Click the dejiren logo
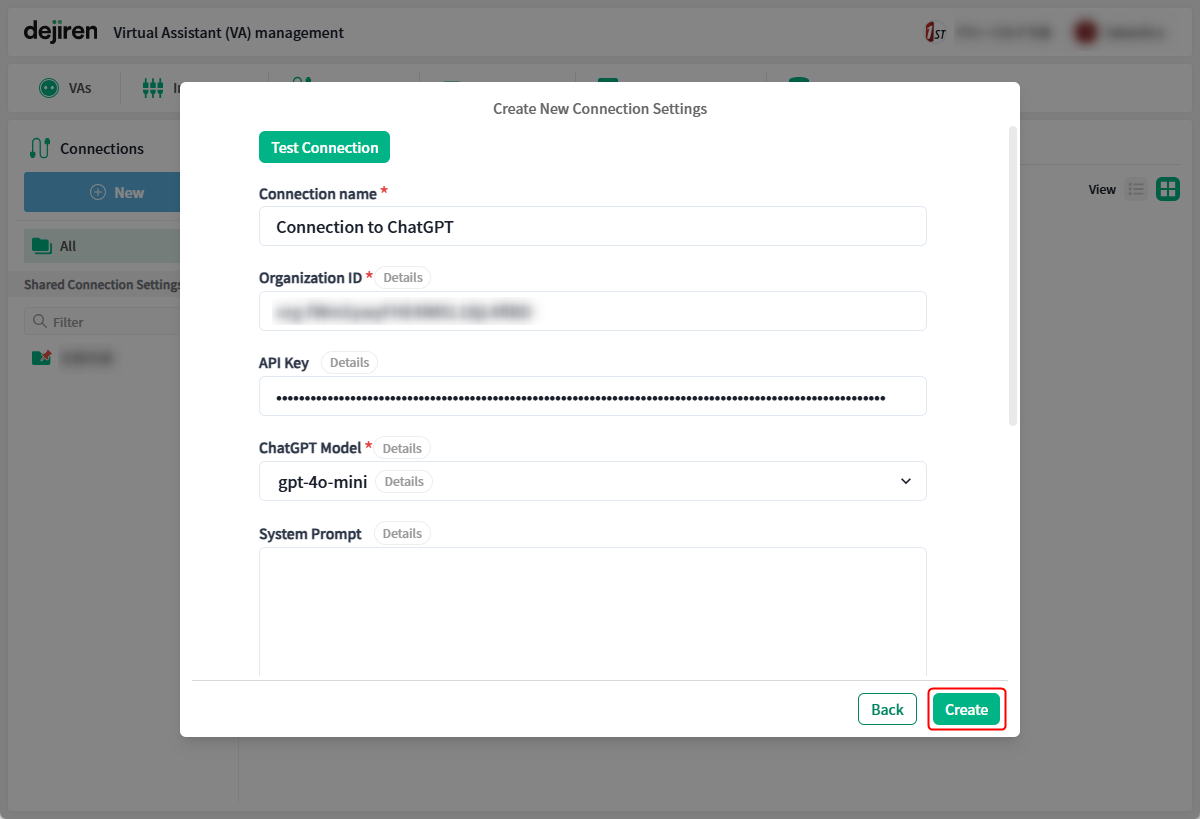This screenshot has height=819, width=1200. (60, 32)
